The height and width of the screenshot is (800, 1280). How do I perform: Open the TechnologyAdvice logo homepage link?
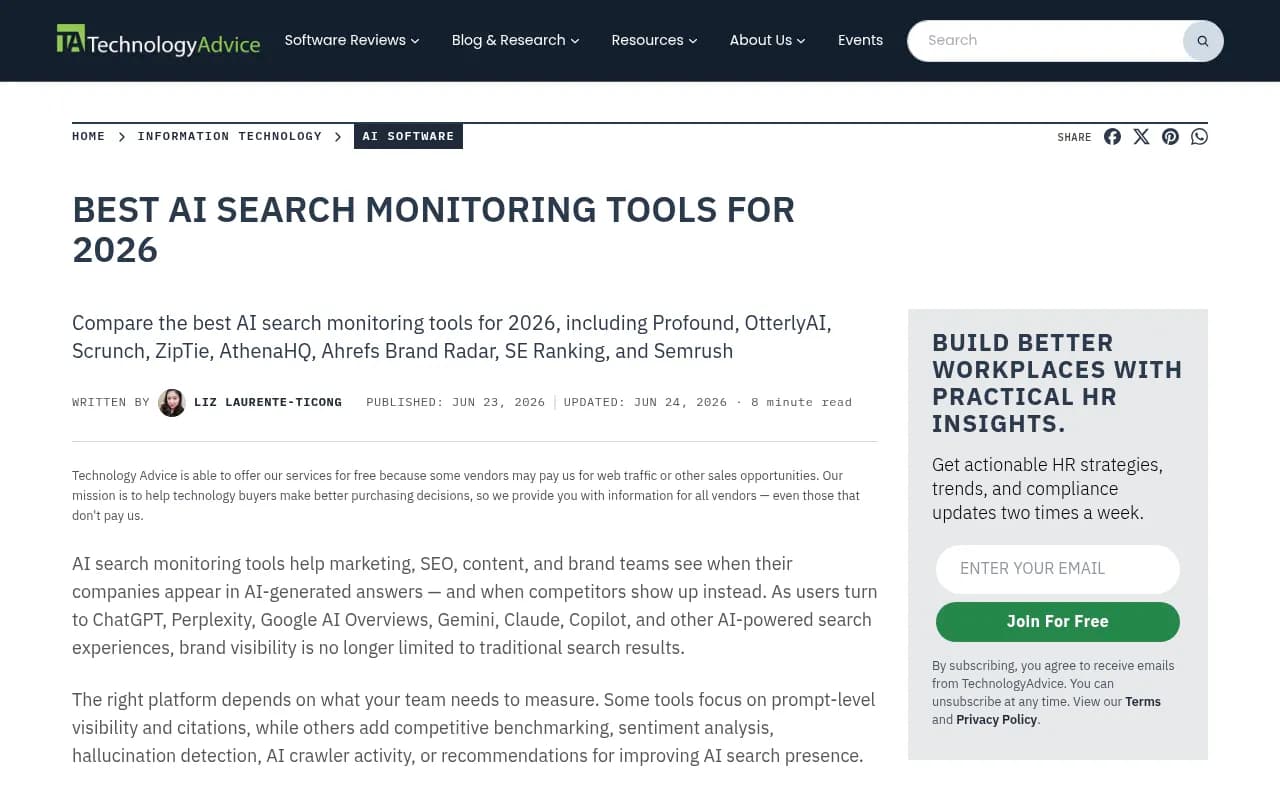click(158, 40)
